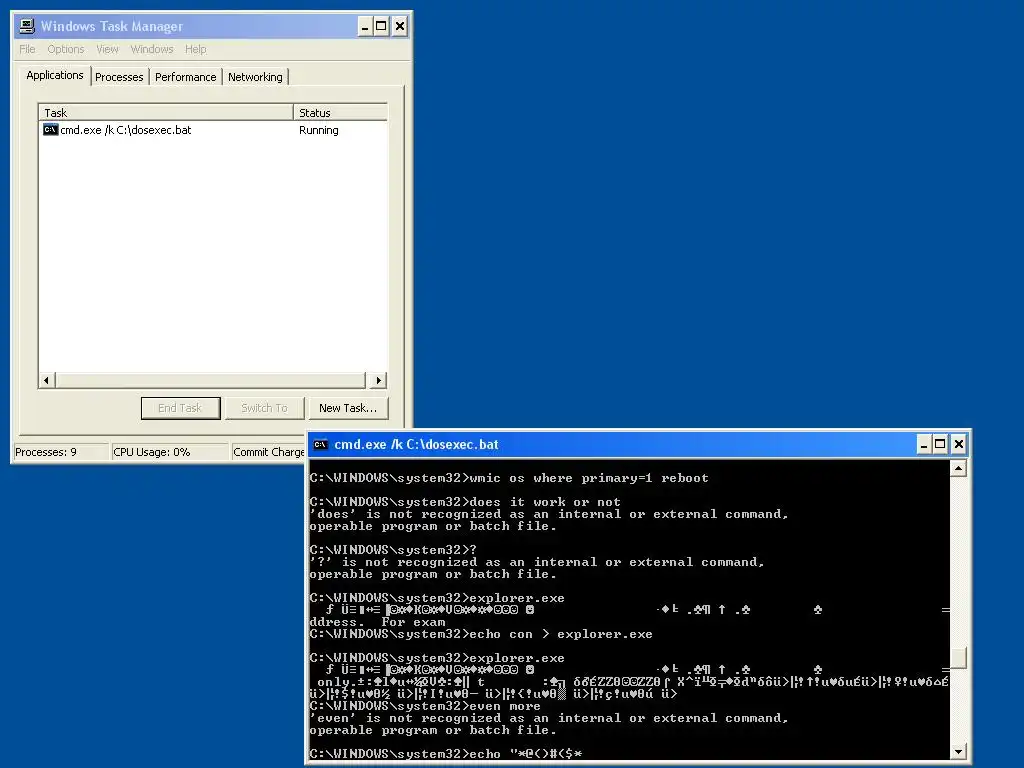Switch to the Networking tab
The height and width of the screenshot is (768, 1024).
[x=255, y=77]
